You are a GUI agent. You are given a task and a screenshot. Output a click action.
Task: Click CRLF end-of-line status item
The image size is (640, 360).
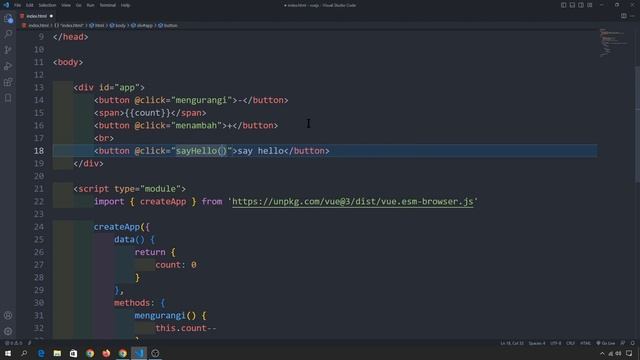(x=571, y=343)
